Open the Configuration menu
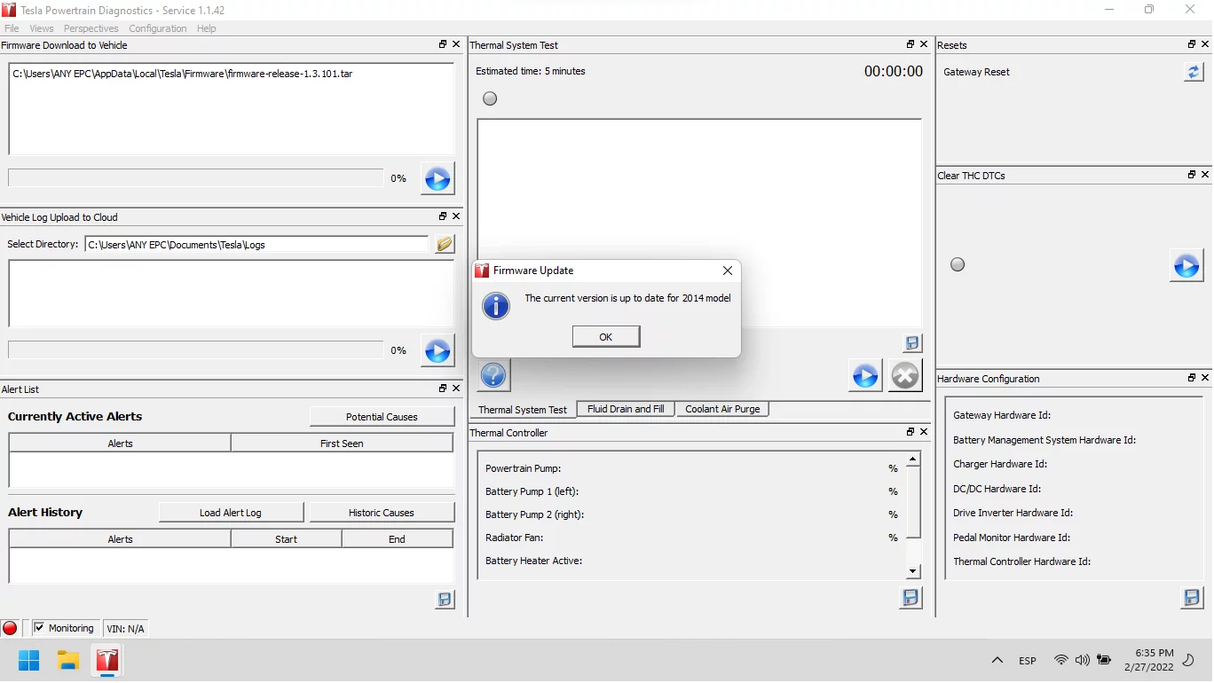The height and width of the screenshot is (683, 1214). coord(157,28)
